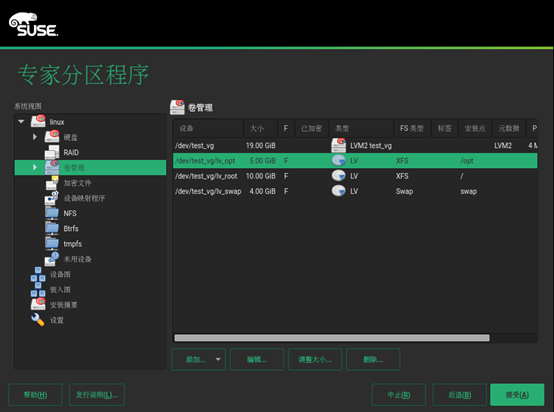The width and height of the screenshot is (554, 412).
Task: Click the SUSE chameleon logo
Action: pyautogui.click(x=33, y=24)
